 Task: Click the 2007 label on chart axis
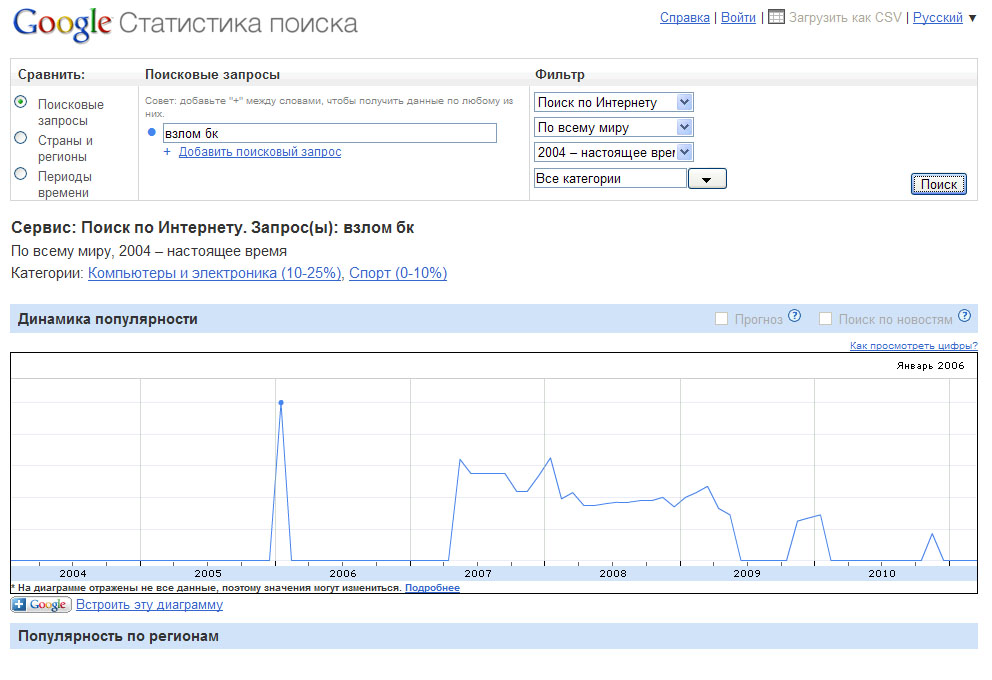(478, 573)
